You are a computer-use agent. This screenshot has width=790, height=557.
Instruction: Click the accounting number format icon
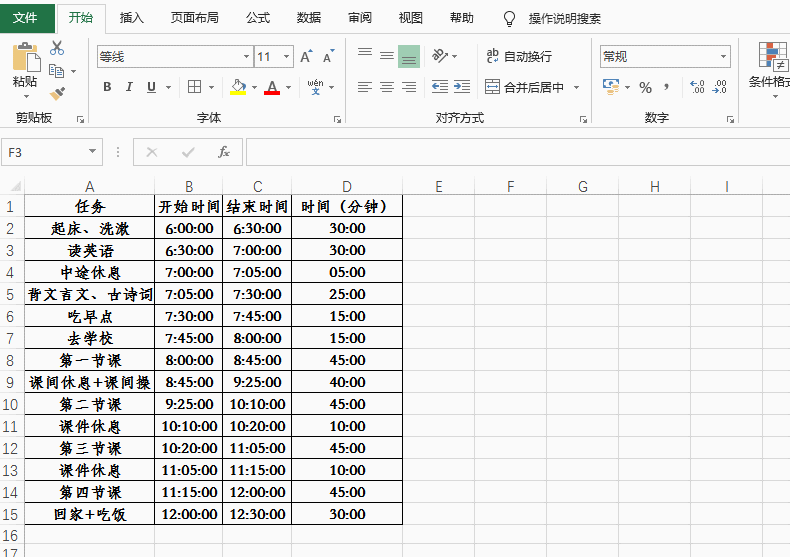pos(611,87)
